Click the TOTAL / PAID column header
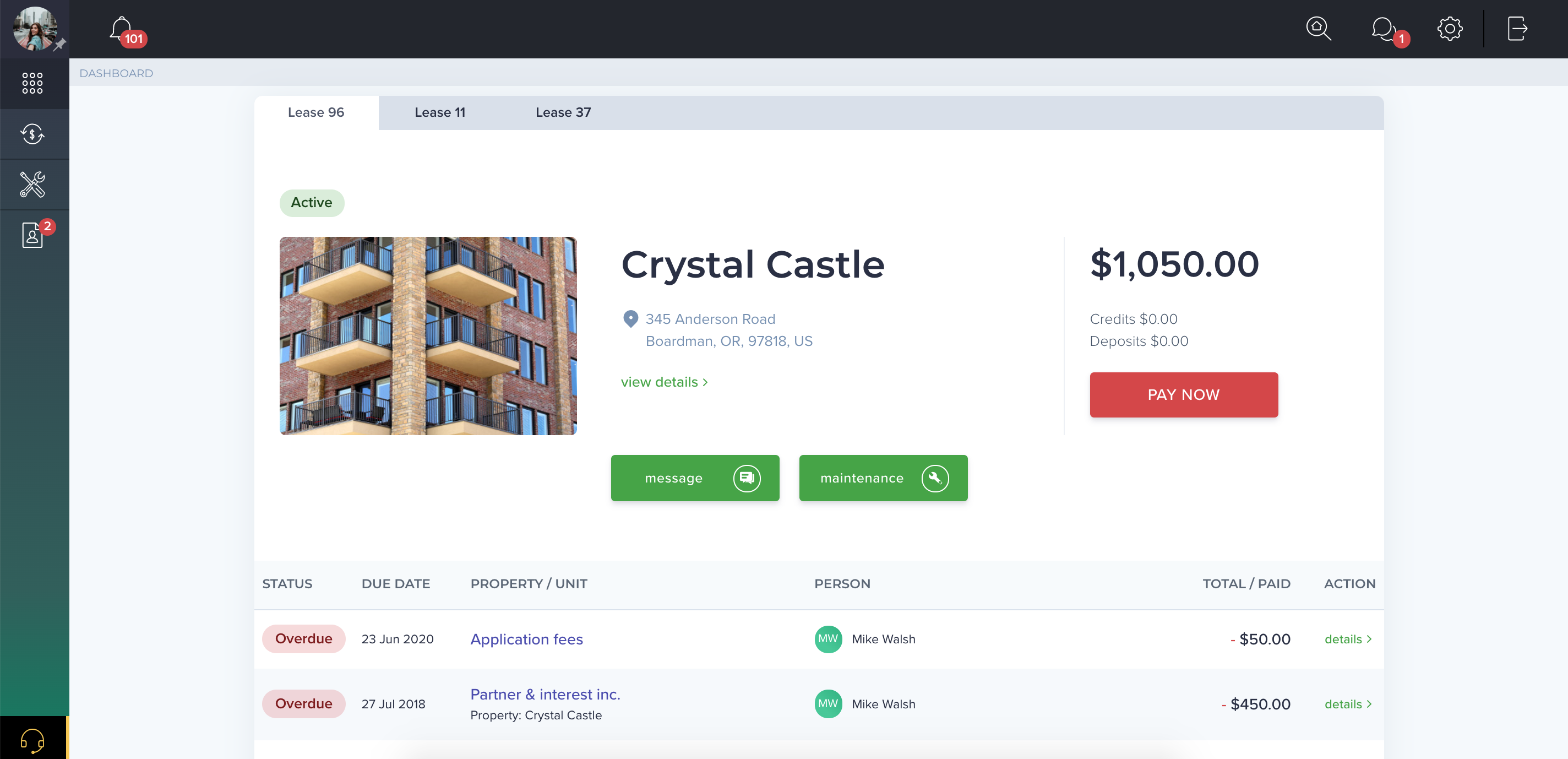The image size is (1568, 759). point(1246,583)
